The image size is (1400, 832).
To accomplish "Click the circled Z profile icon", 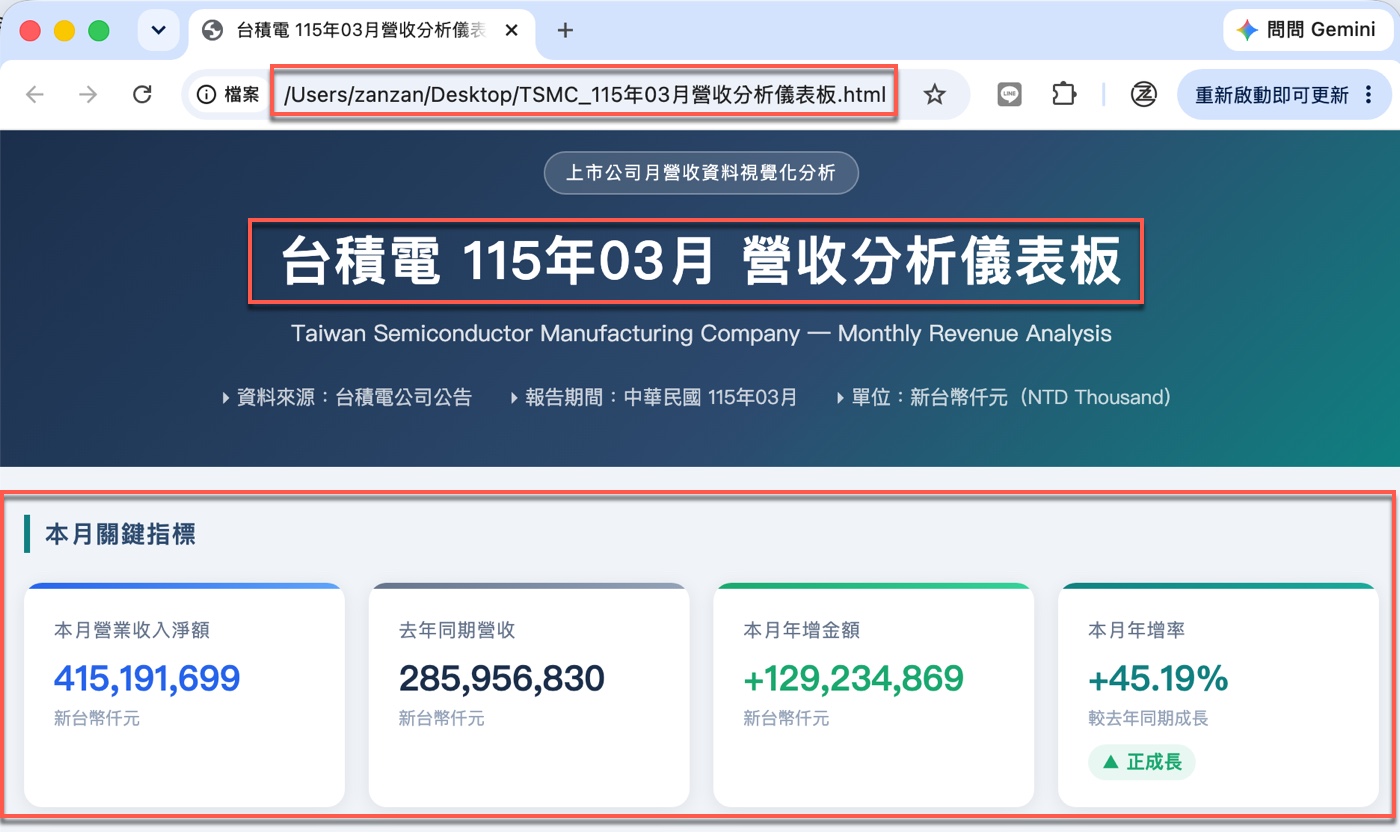I will click(1143, 94).
